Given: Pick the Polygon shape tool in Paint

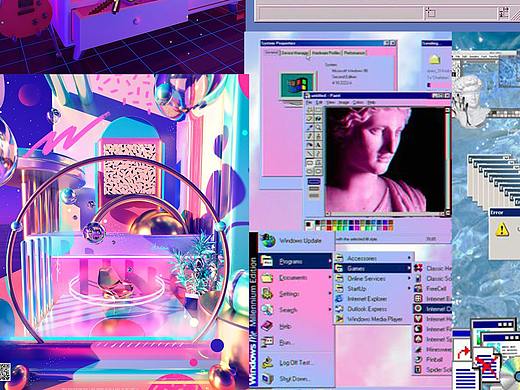Looking at the screenshot, I should 318,162.
